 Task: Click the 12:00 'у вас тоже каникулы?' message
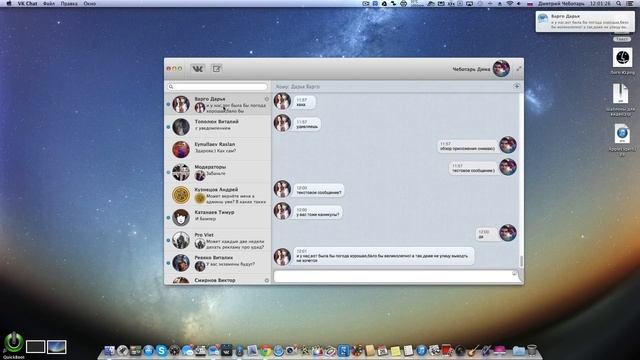(x=318, y=212)
